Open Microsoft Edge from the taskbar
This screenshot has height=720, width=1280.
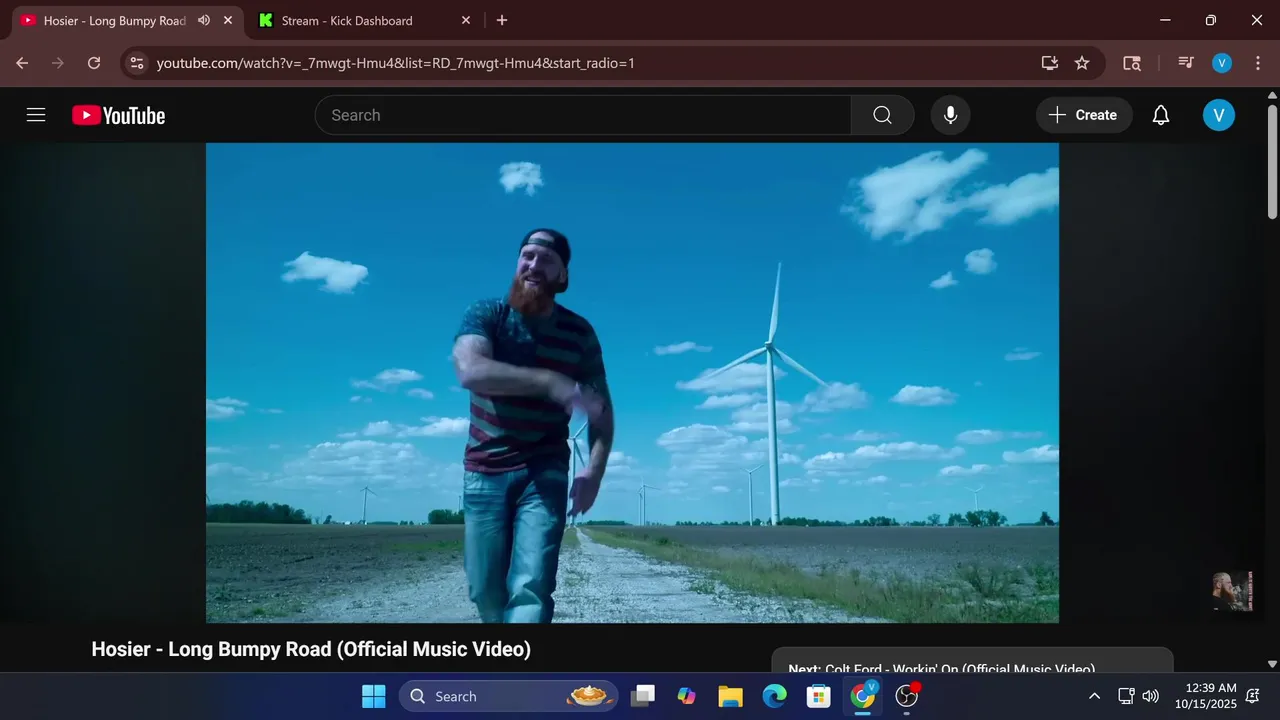tap(775, 696)
